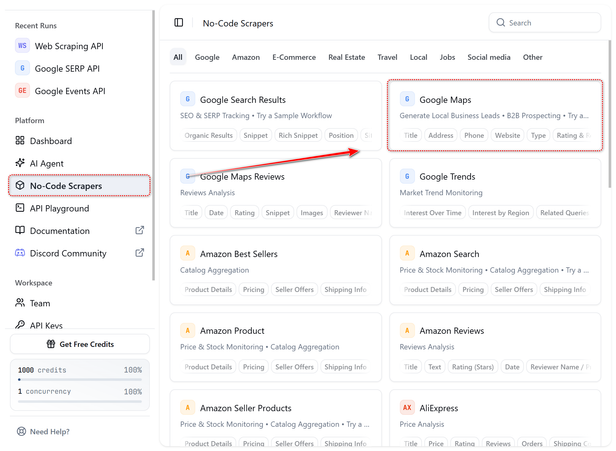The height and width of the screenshot is (451, 616).
Task: Click the AX icon on AliExpress card
Action: tap(407, 407)
